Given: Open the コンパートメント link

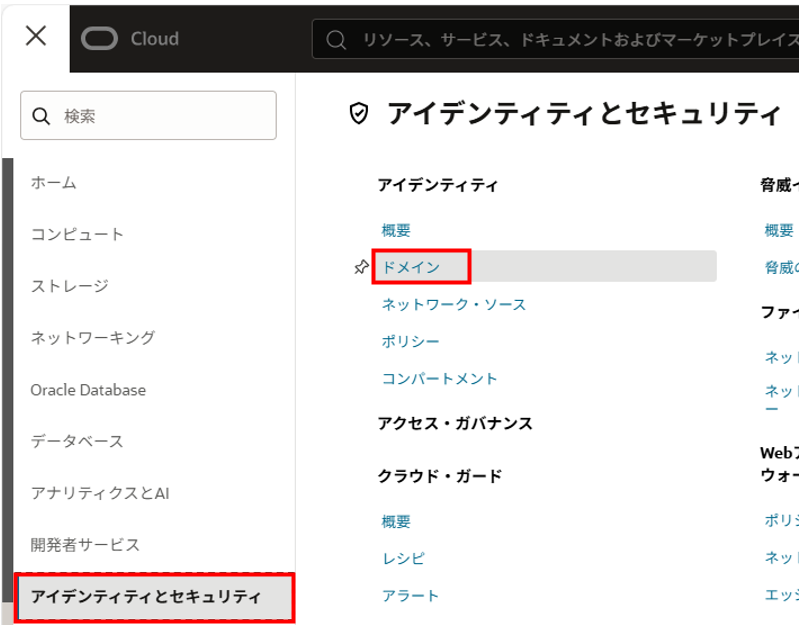Looking at the screenshot, I should point(439,379).
